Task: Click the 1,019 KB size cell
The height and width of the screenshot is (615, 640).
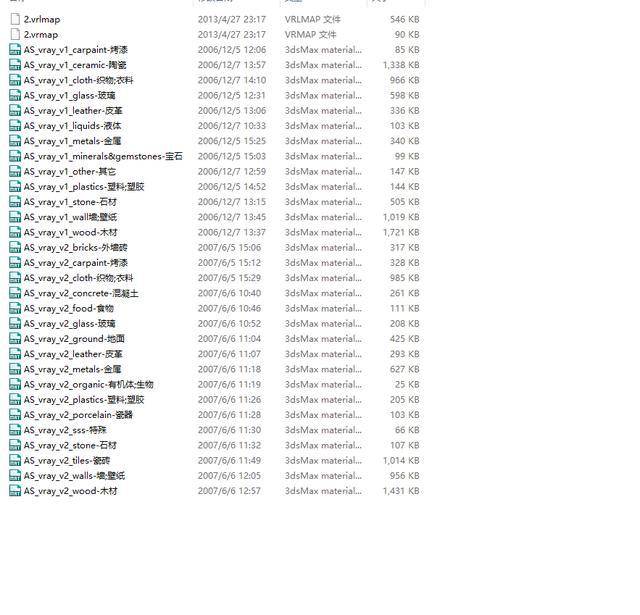Action: (401, 217)
